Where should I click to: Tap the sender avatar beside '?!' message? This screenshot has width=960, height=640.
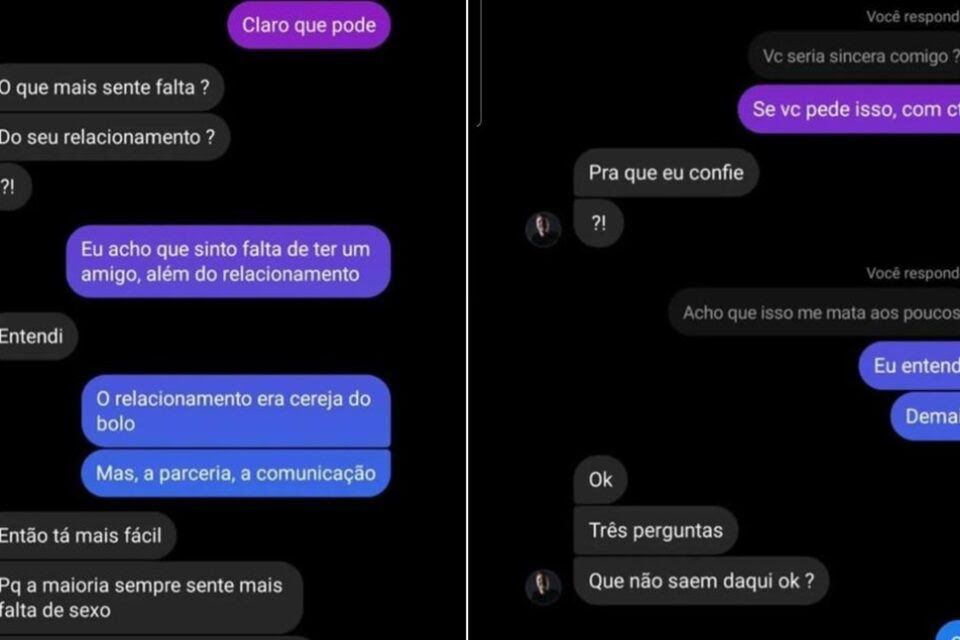pos(543,229)
